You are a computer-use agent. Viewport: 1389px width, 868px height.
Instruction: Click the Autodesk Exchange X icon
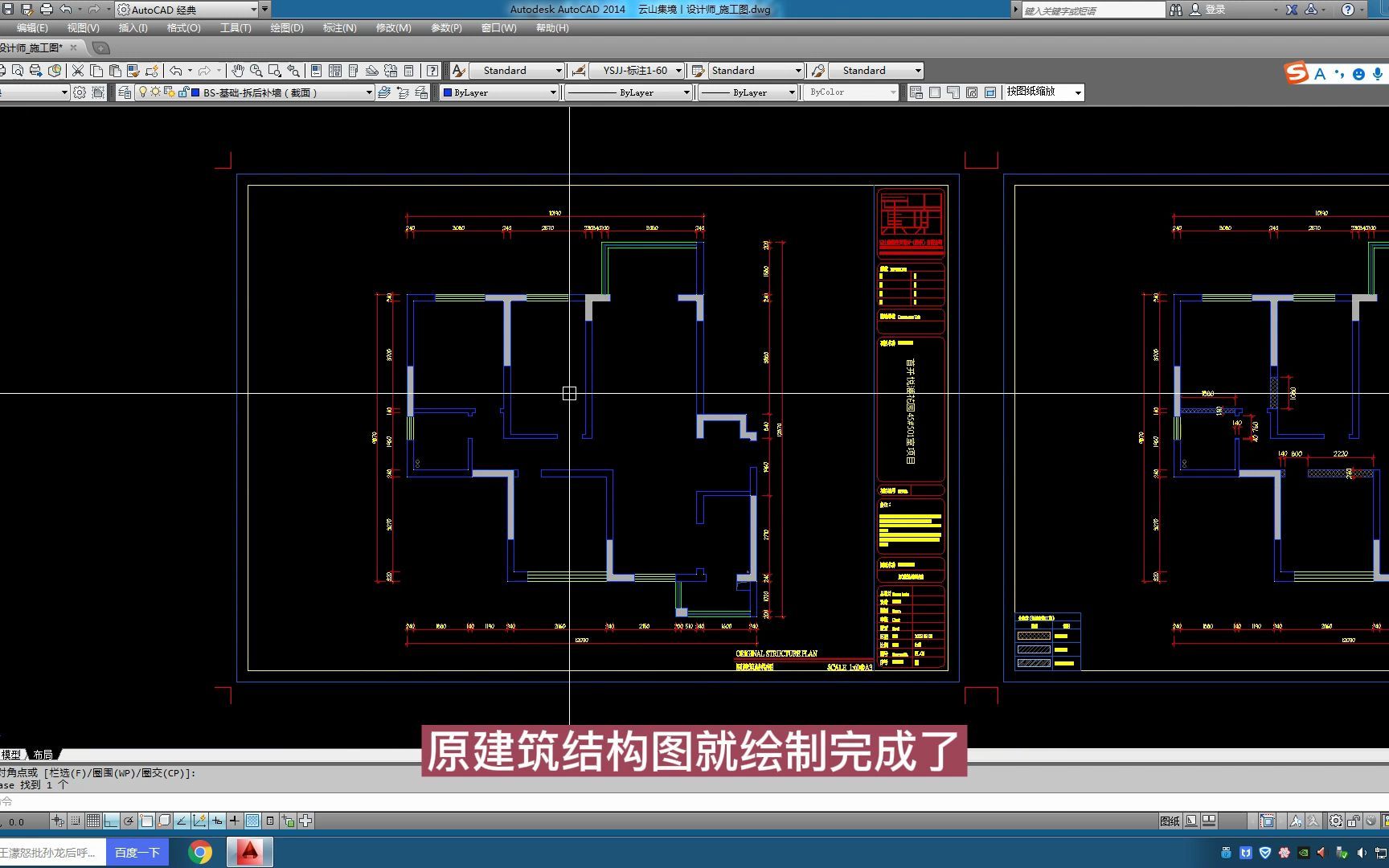coord(1292,10)
